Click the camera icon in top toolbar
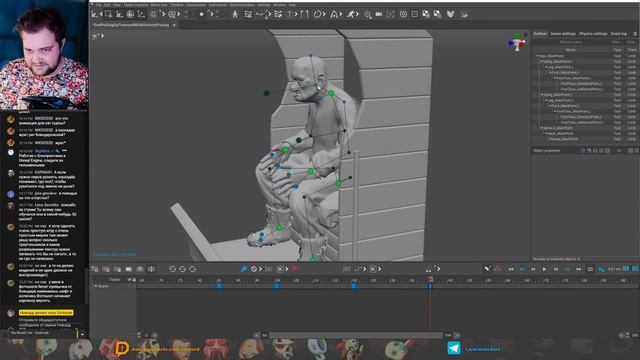This screenshot has height=360, width=640. tap(379, 14)
